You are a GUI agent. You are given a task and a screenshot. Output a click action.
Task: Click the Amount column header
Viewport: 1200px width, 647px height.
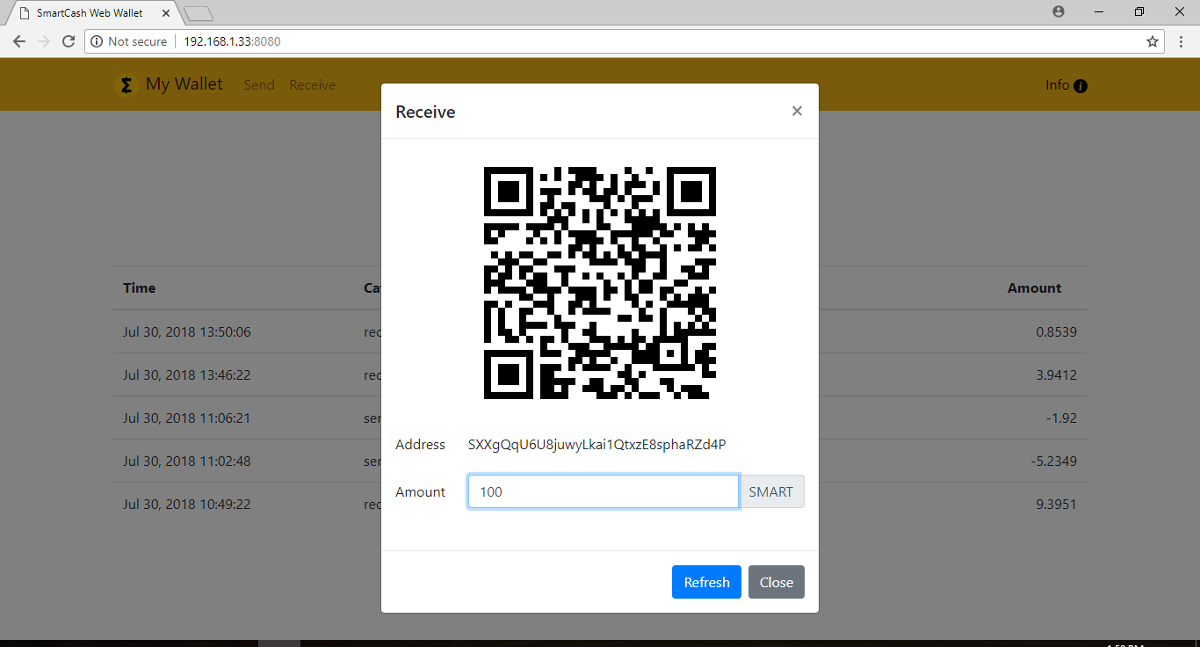pos(1034,288)
